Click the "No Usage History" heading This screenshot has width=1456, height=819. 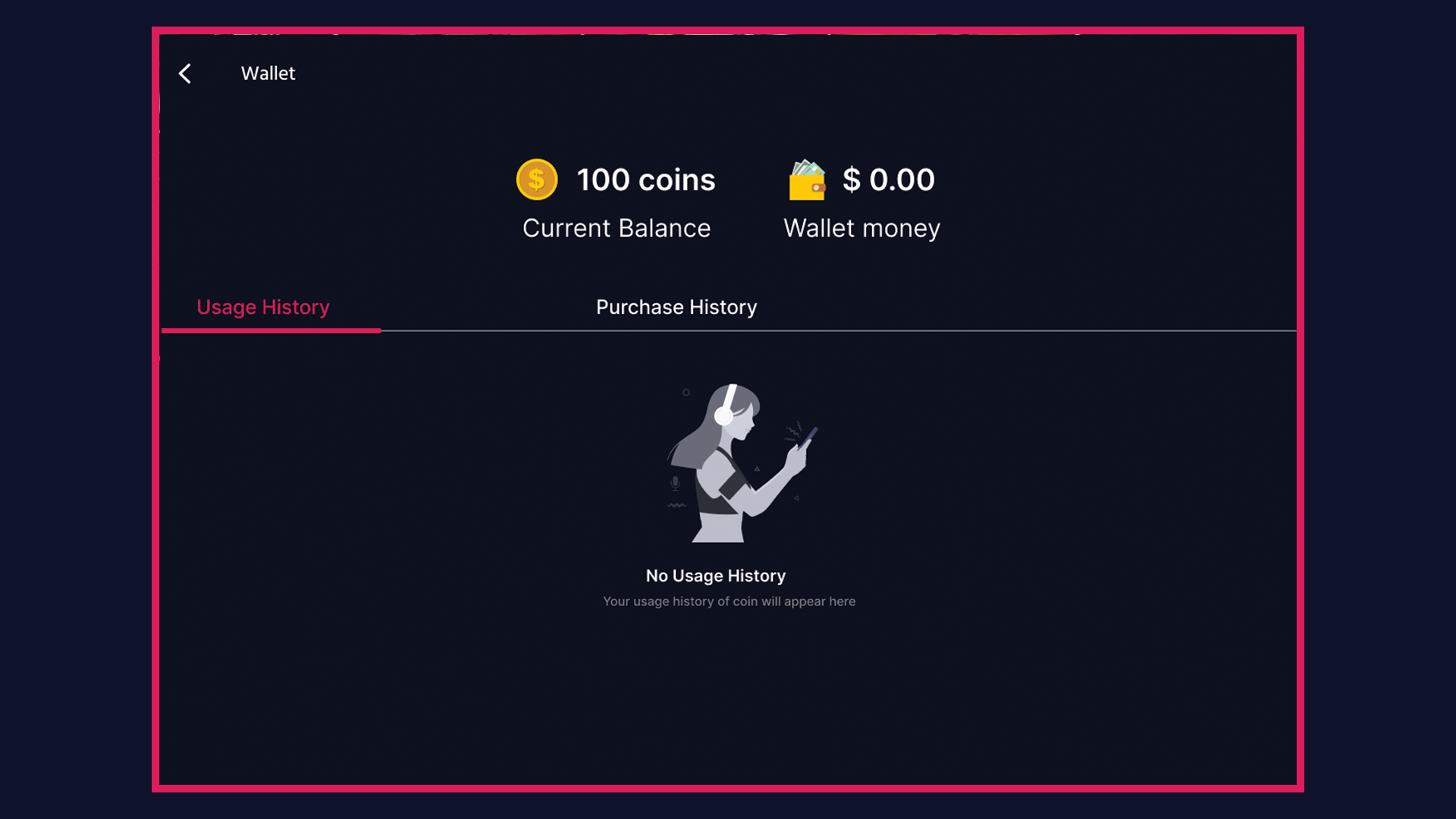pyautogui.click(x=715, y=576)
